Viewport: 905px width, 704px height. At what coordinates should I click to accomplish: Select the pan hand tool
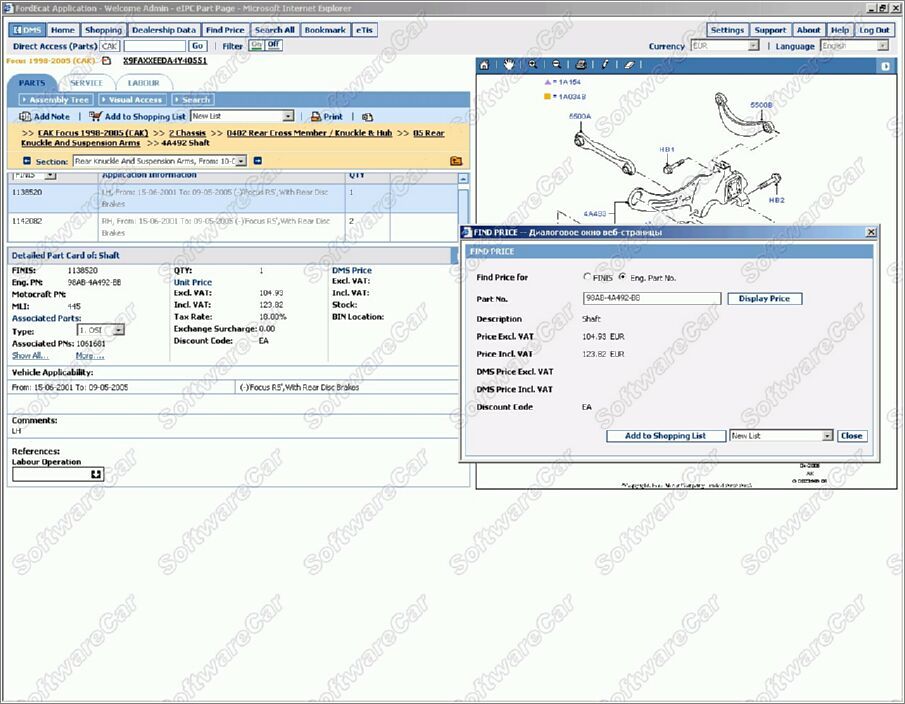509,65
